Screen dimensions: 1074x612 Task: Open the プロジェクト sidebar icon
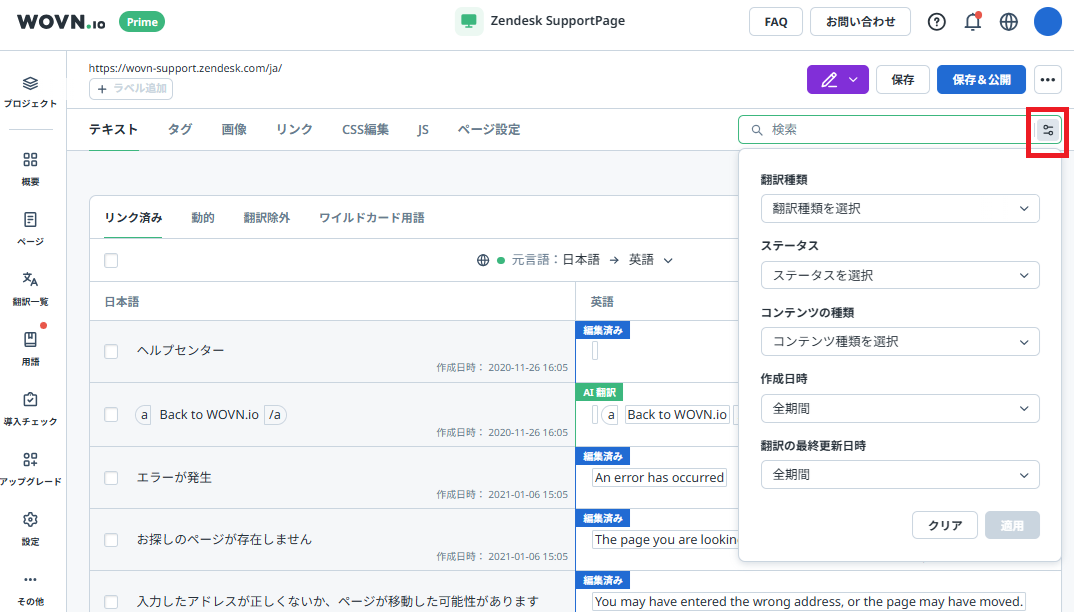(30, 91)
